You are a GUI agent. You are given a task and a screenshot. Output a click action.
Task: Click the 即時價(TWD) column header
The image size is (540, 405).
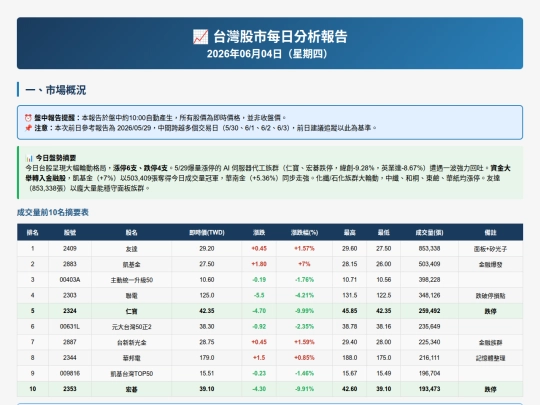point(207,232)
